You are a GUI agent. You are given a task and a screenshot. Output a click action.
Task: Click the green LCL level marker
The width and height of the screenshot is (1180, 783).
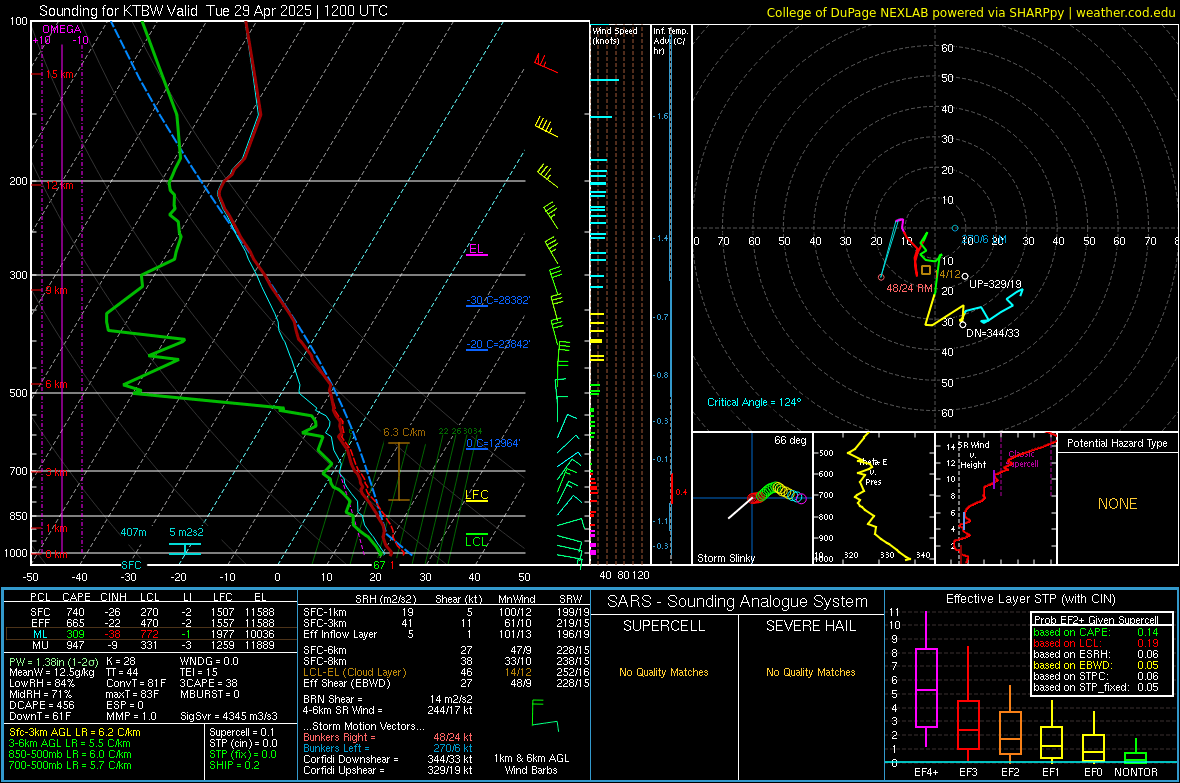tap(476, 541)
